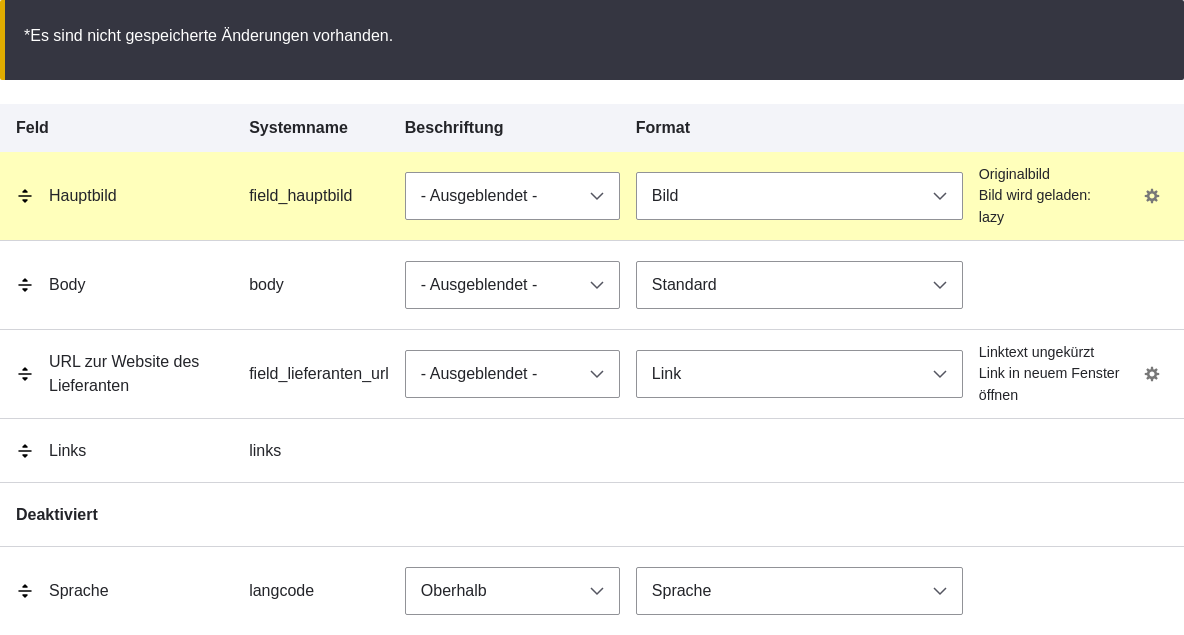Open the Oberhalb label dropdown
Screen dimensions: 1184x635
[x=512, y=591]
